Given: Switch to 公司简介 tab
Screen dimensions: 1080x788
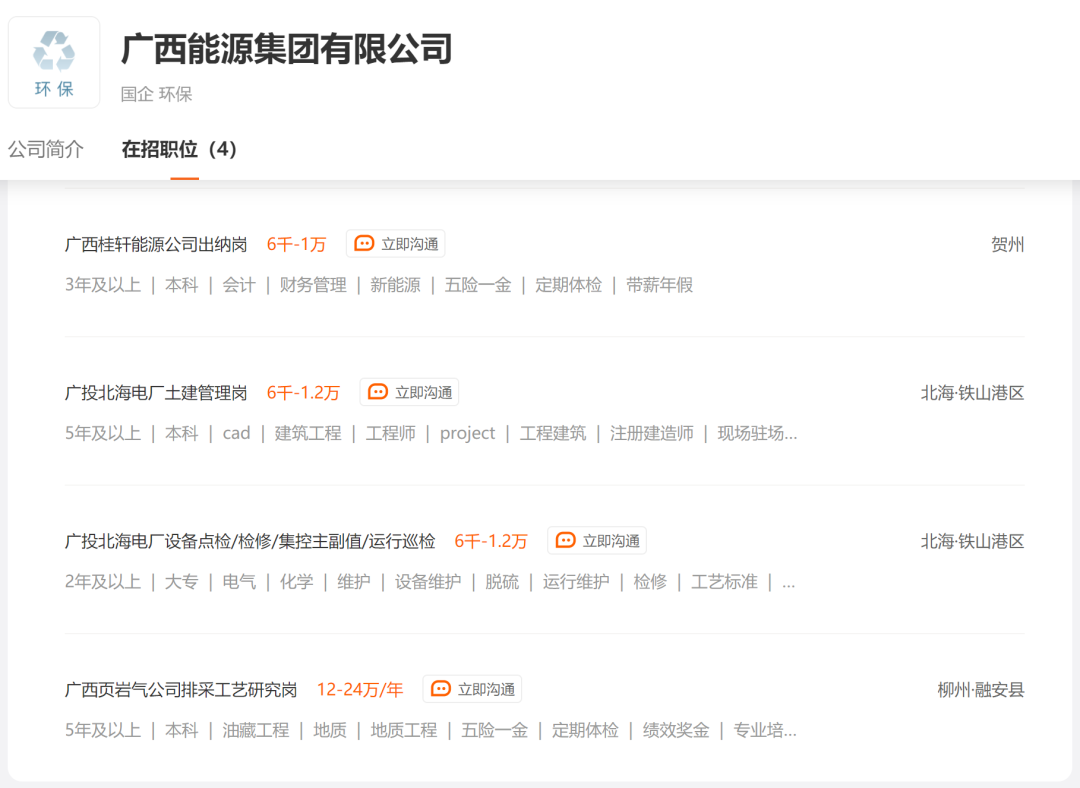Looking at the screenshot, I should pos(46,149).
